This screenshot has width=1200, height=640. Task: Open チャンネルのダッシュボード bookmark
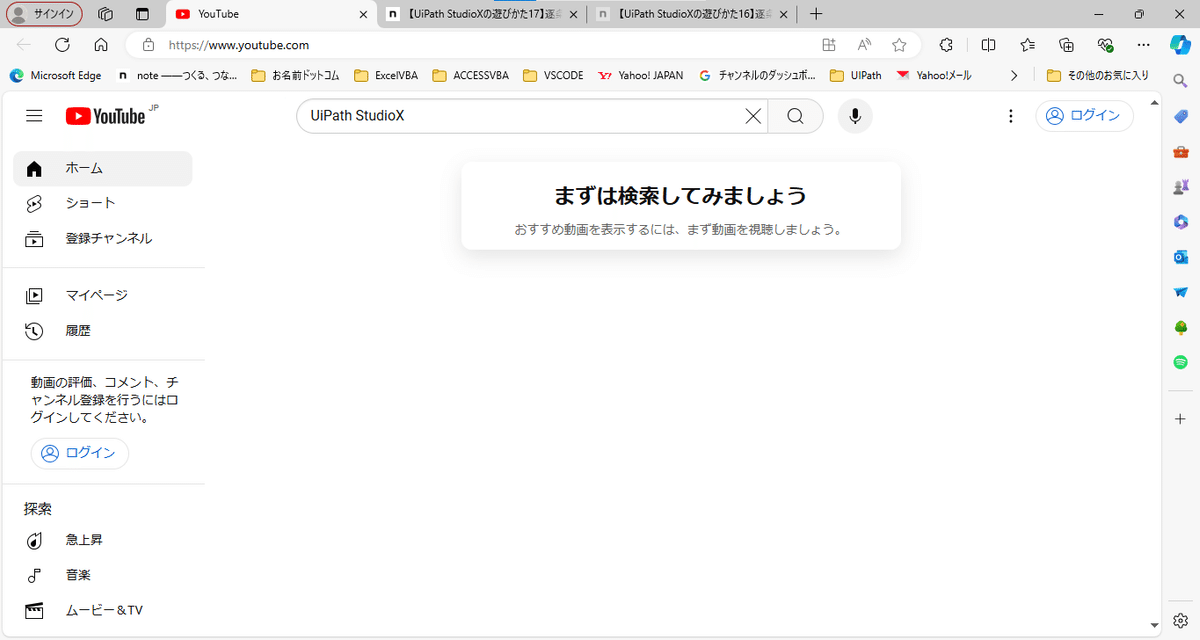click(x=757, y=75)
